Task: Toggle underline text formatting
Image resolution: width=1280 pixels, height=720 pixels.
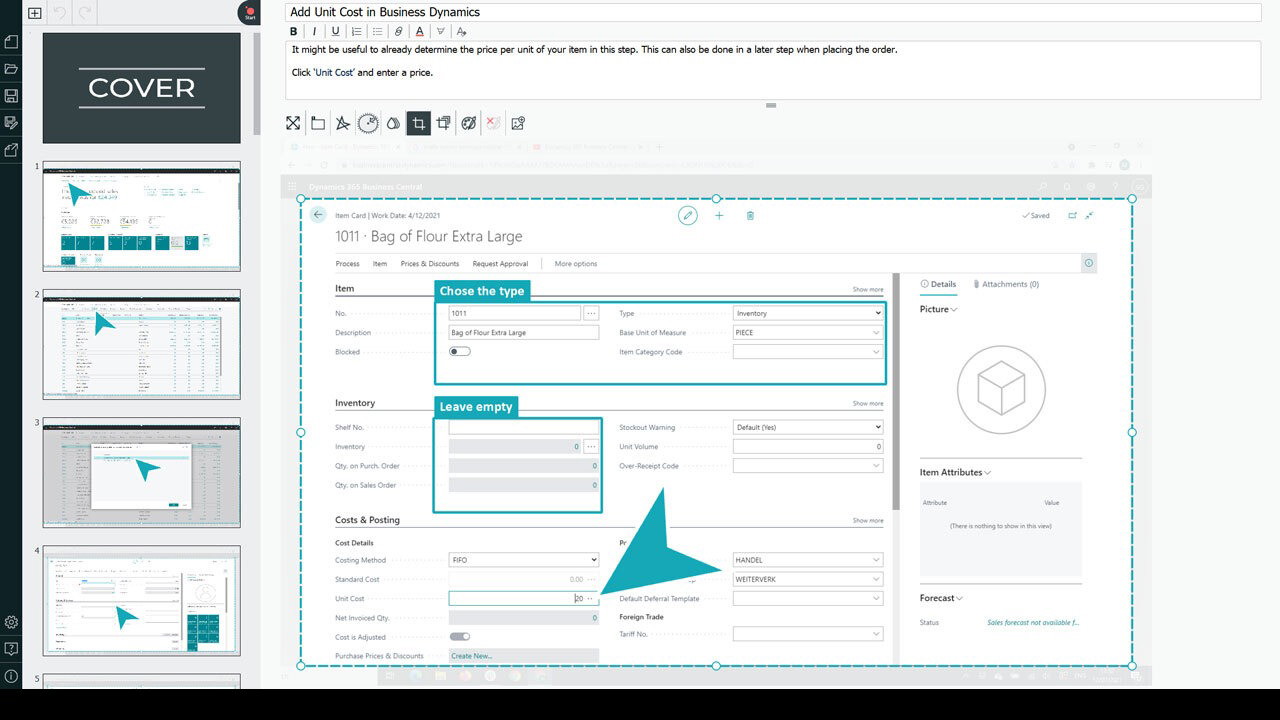Action: 335,32
